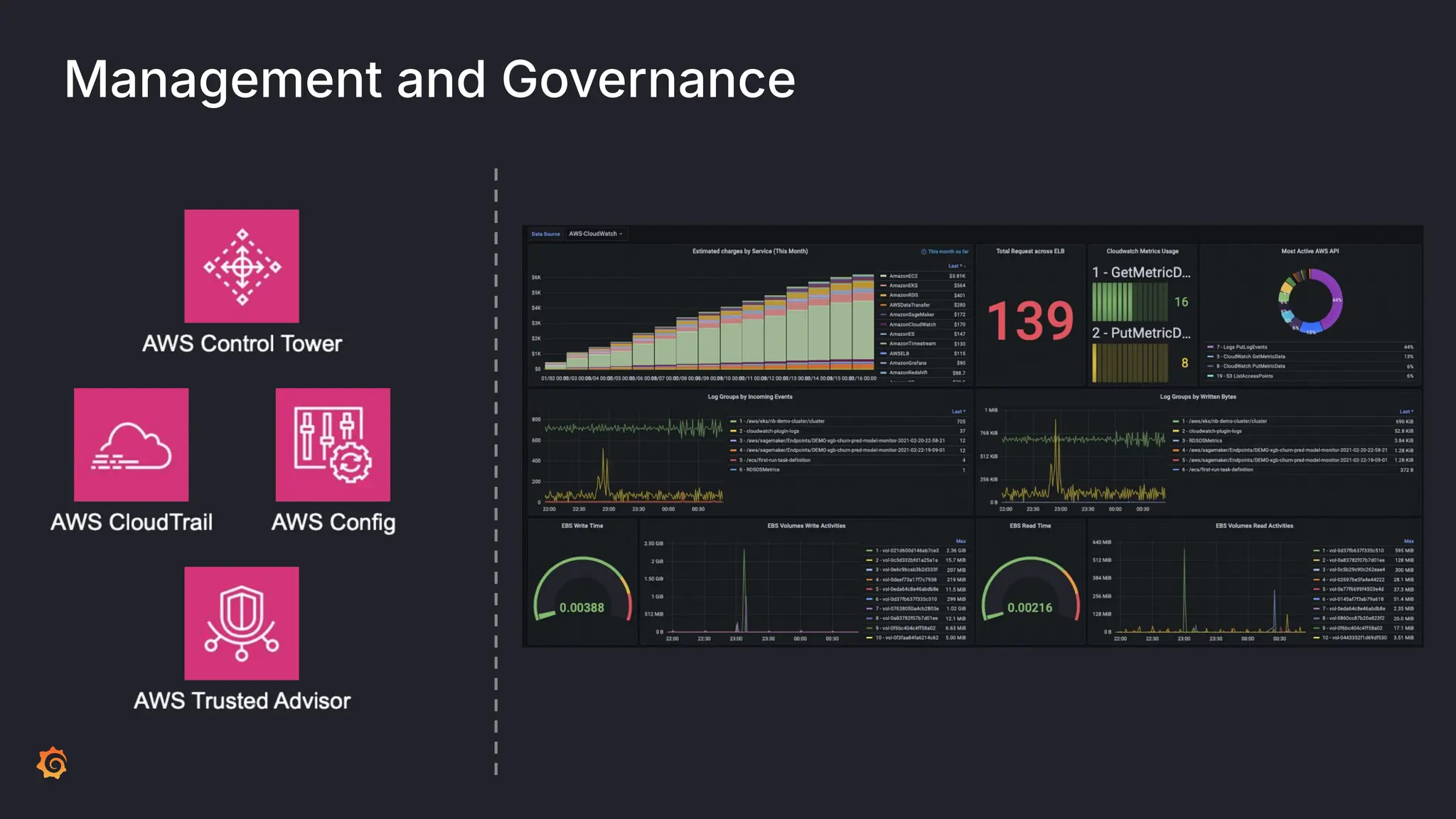Open the 'EBS Volumes Read Activities' panel title
The width and height of the screenshot is (1456, 819).
click(1254, 526)
